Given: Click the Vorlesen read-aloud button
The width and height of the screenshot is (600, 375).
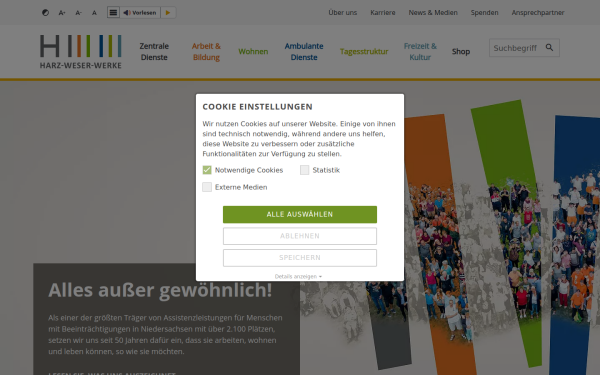Looking at the screenshot, I should pos(140,13).
